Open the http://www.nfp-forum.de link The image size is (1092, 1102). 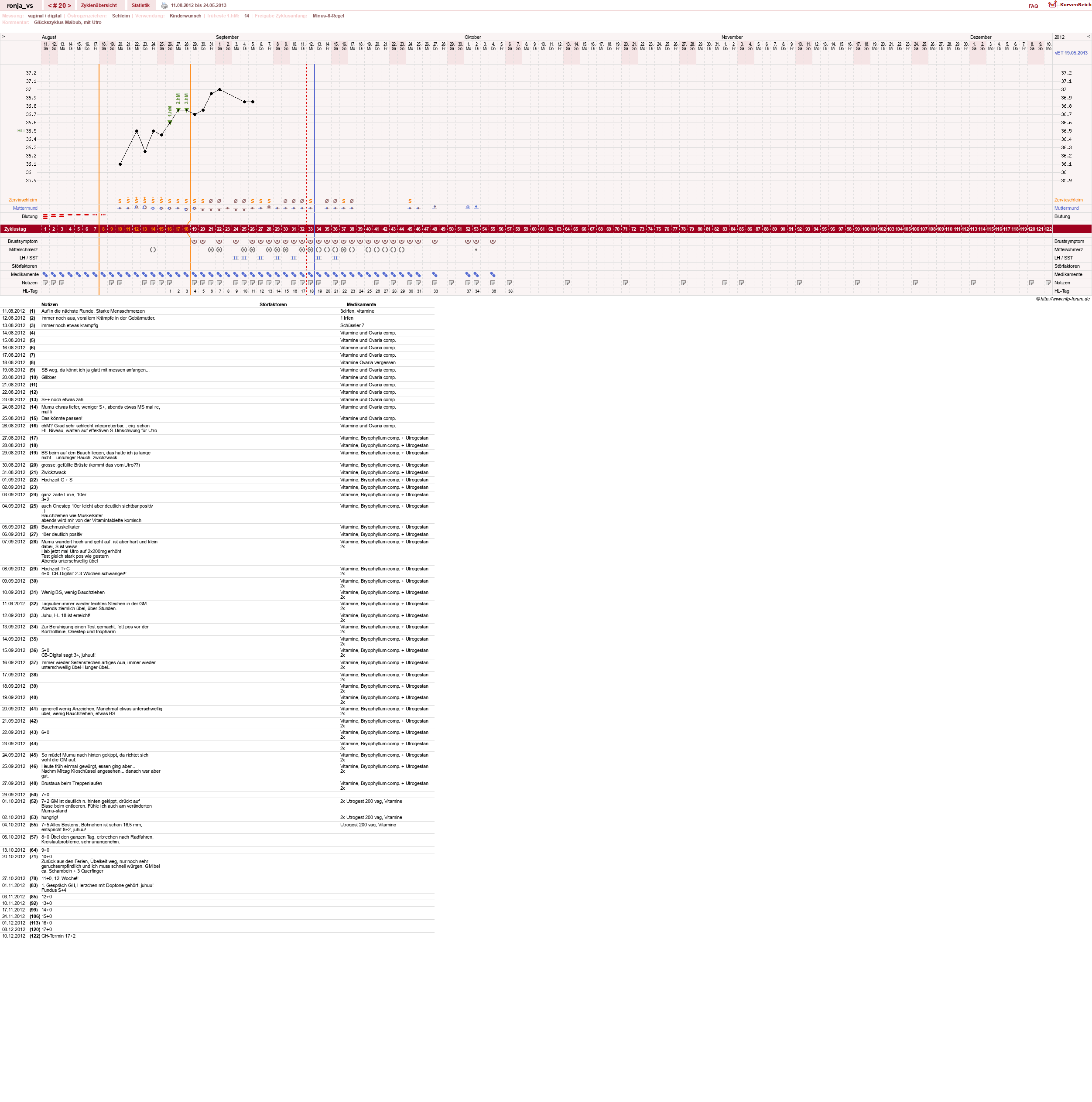[x=1065, y=299]
